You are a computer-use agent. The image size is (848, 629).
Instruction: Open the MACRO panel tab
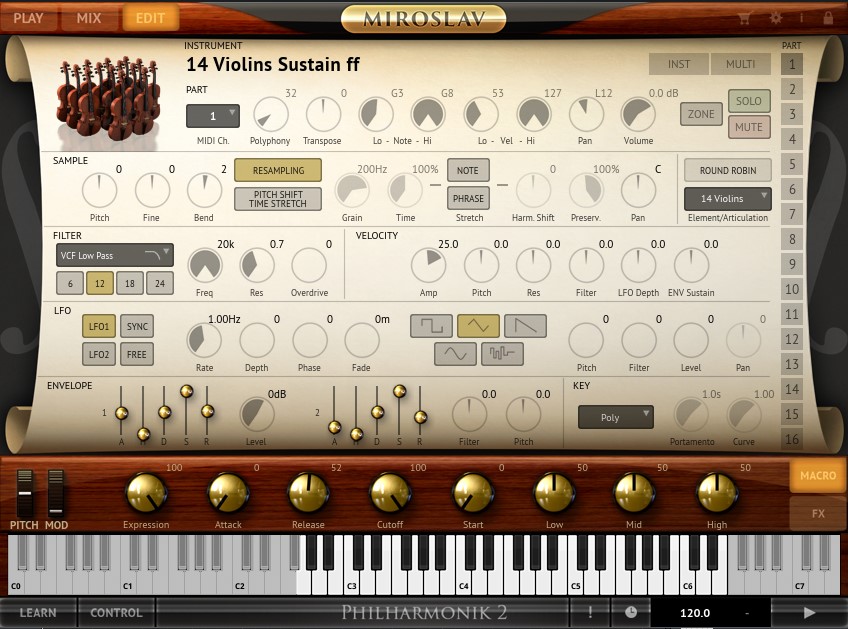tap(818, 475)
